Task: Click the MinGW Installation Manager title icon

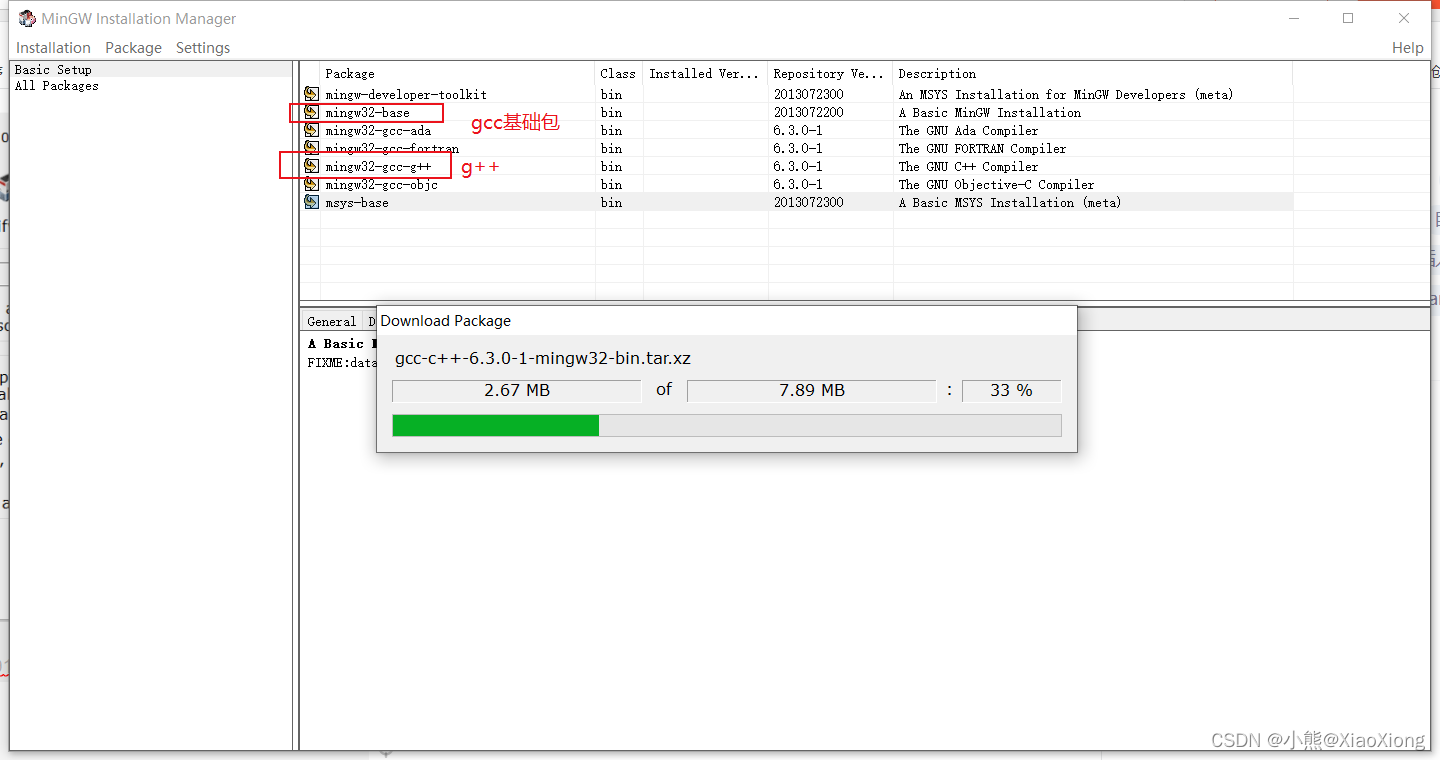Action: click(x=27, y=18)
